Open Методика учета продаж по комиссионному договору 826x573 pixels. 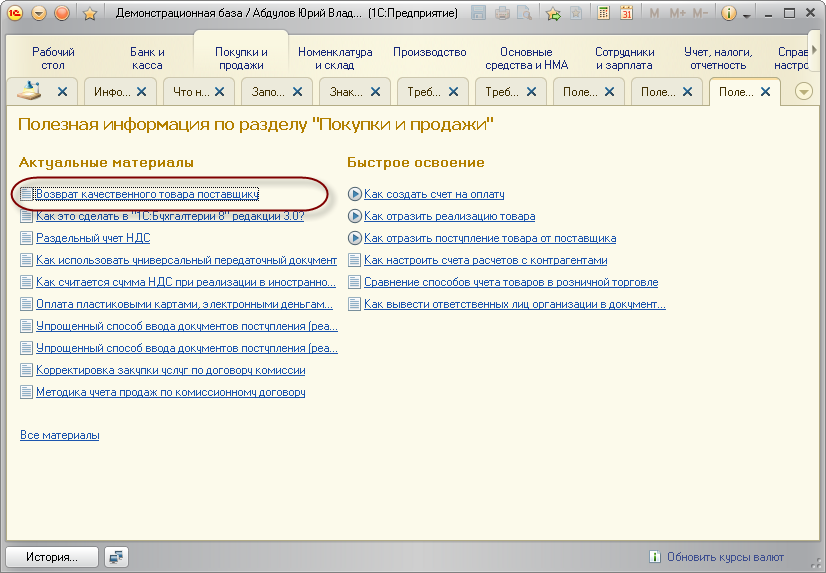[171, 392]
